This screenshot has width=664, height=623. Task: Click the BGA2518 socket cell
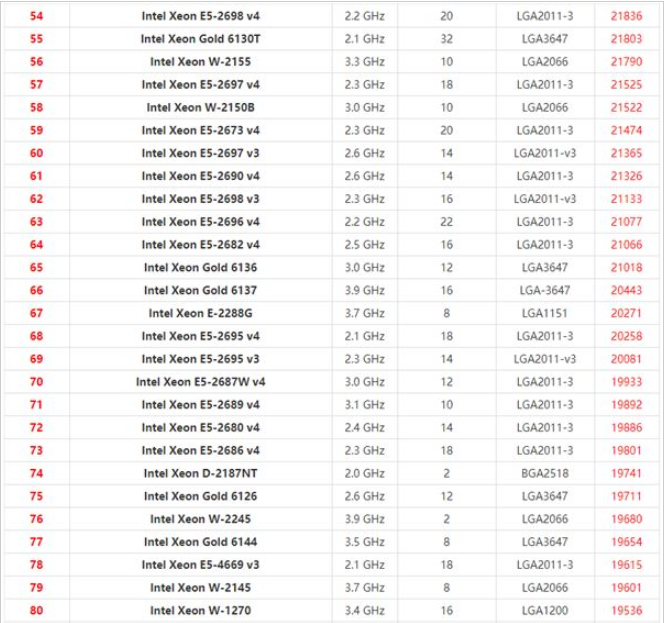545,474
